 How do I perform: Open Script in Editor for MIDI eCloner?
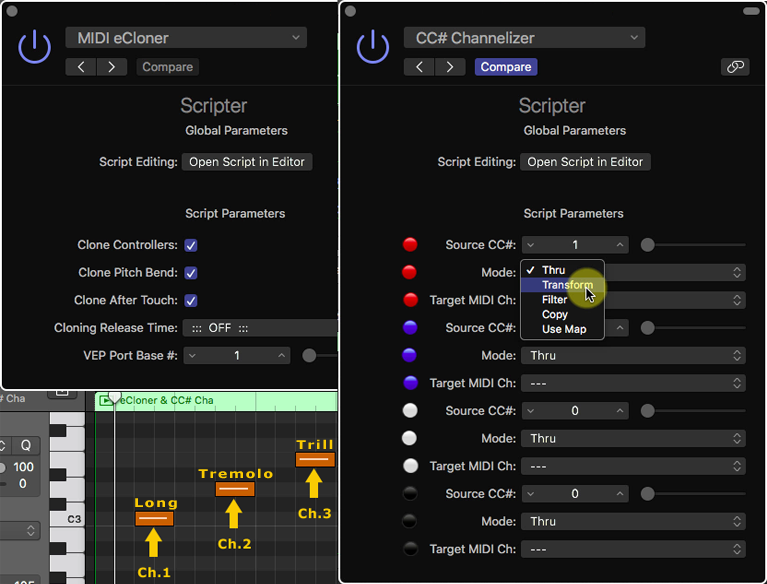(x=247, y=162)
